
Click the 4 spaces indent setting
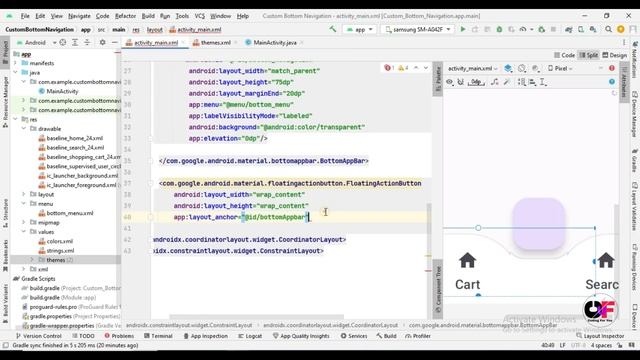click(601, 345)
